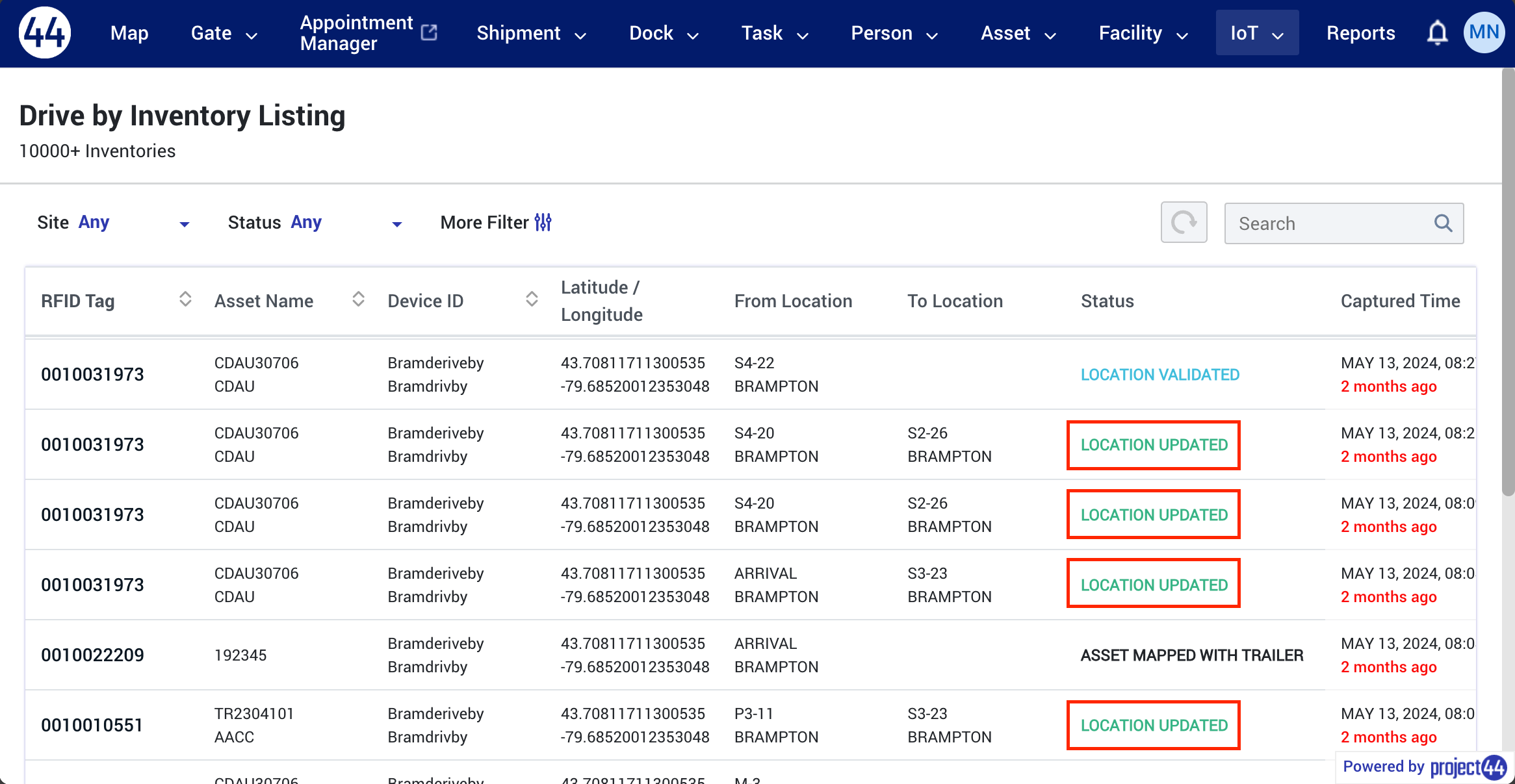
Task: Expand the Person menu
Action: (894, 33)
